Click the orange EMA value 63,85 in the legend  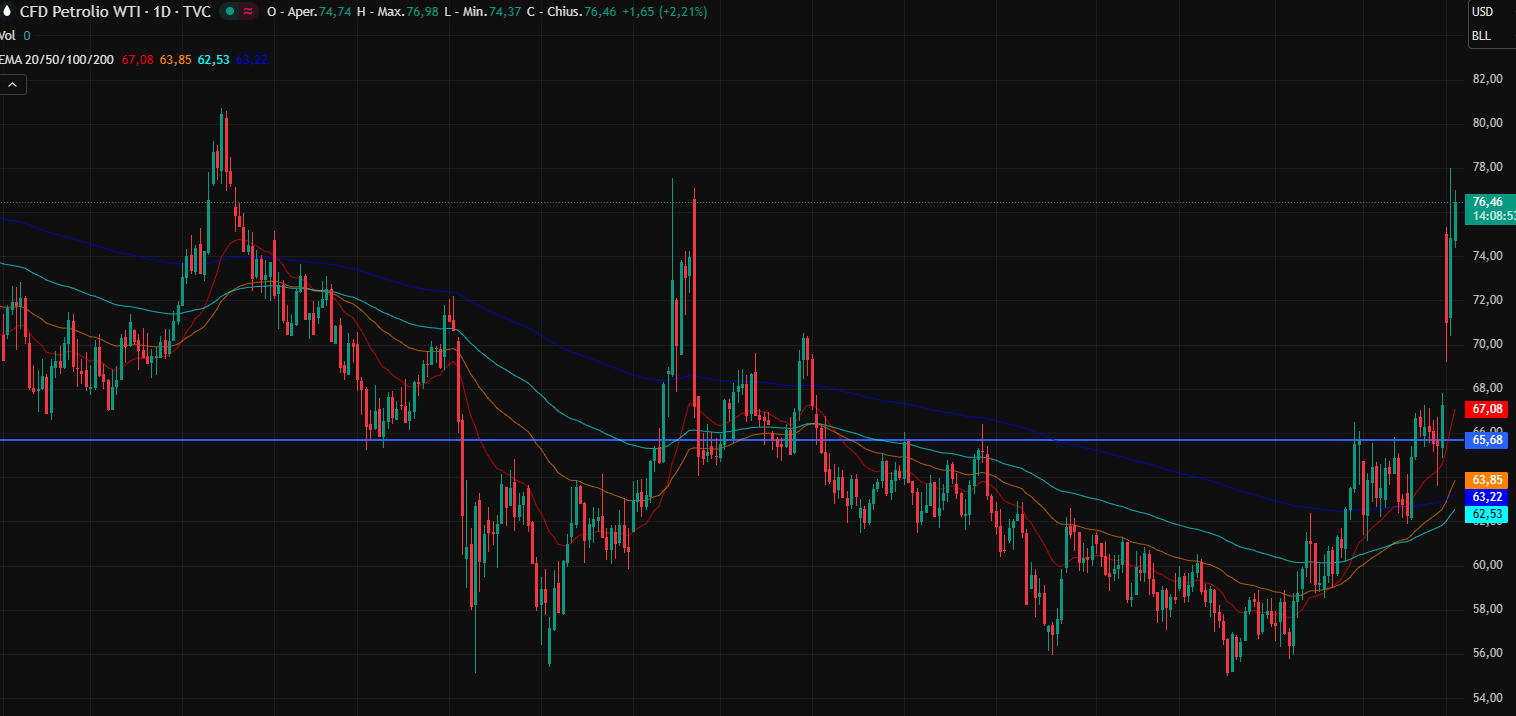tap(176, 60)
